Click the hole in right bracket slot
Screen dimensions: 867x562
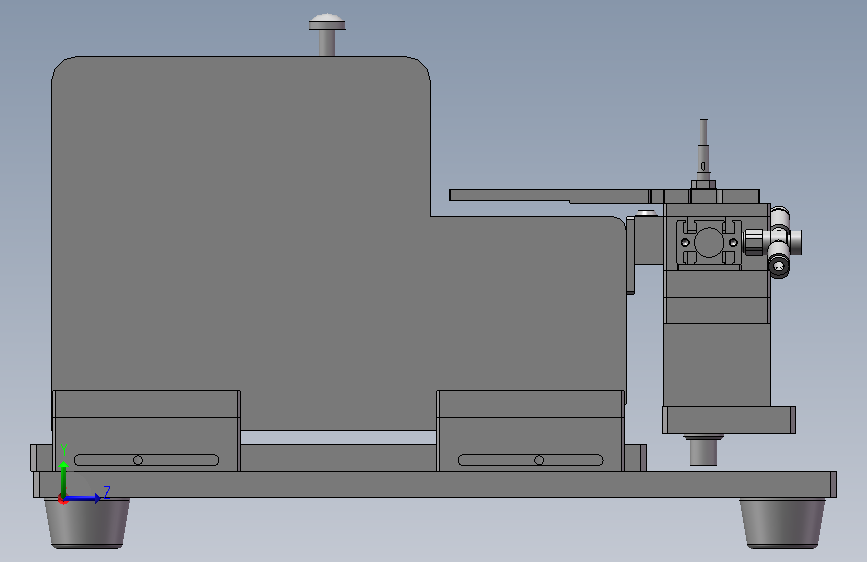tap(539, 460)
